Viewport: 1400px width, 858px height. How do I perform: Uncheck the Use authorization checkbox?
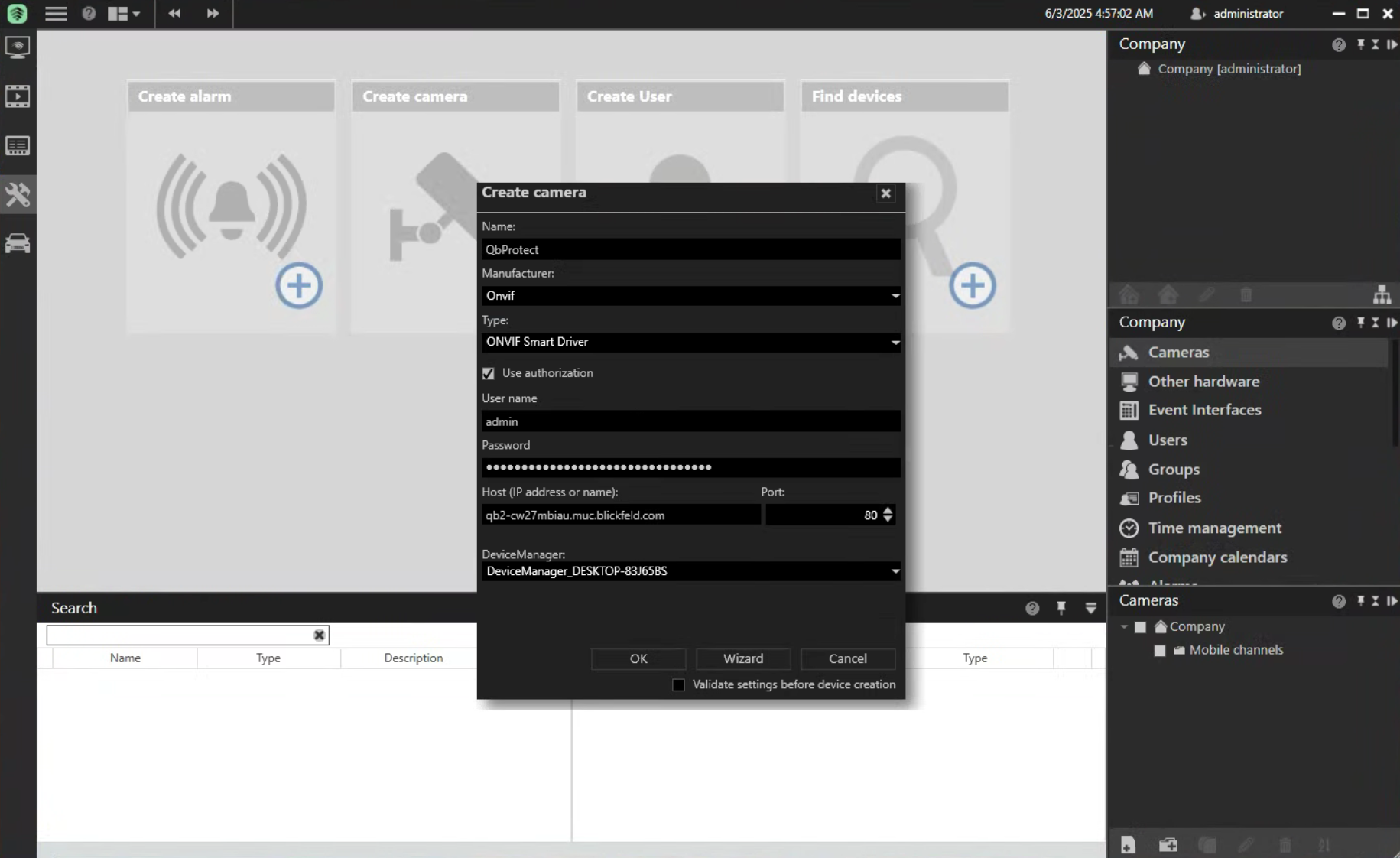click(x=489, y=374)
